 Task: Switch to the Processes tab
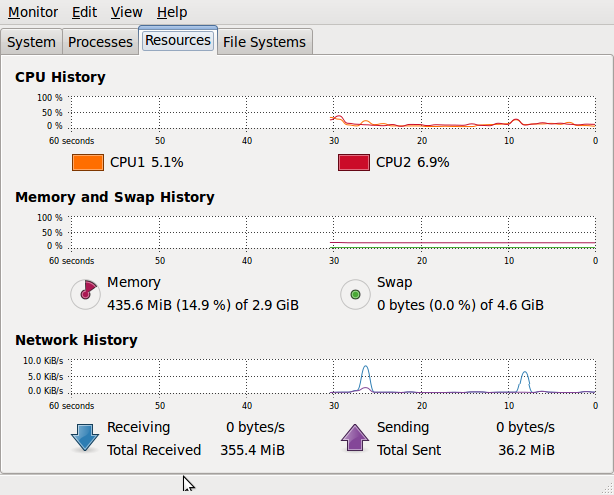(100, 42)
